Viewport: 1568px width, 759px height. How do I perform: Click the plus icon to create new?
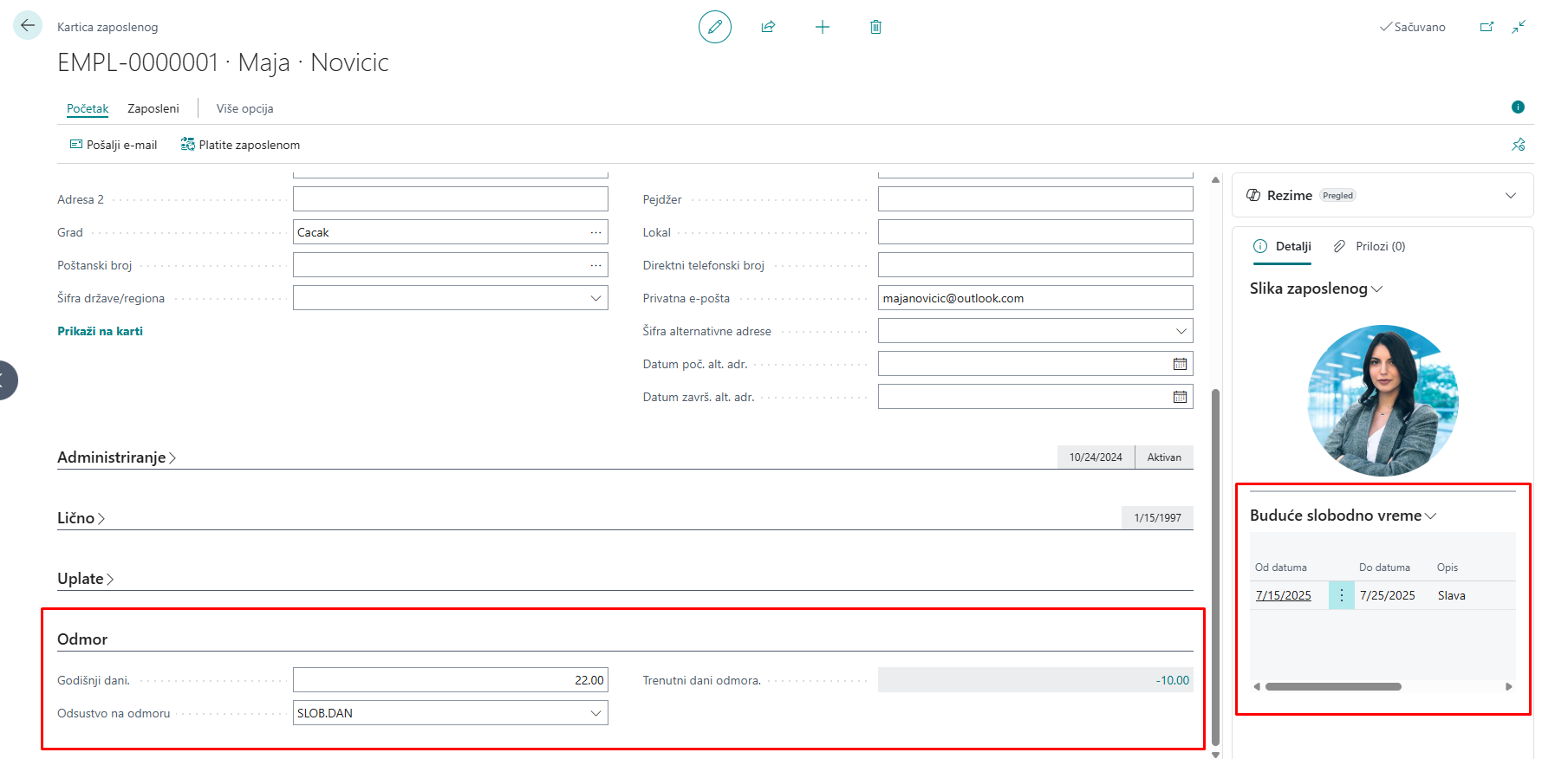822,27
